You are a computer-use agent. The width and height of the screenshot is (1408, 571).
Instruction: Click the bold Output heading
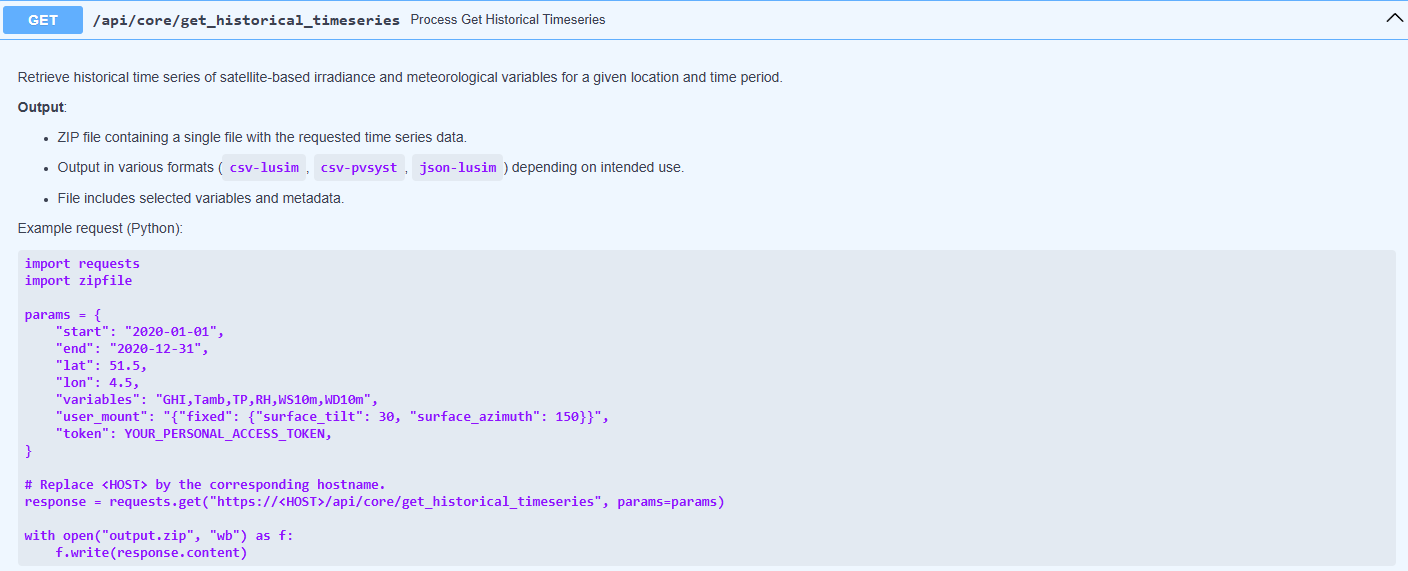(40, 107)
